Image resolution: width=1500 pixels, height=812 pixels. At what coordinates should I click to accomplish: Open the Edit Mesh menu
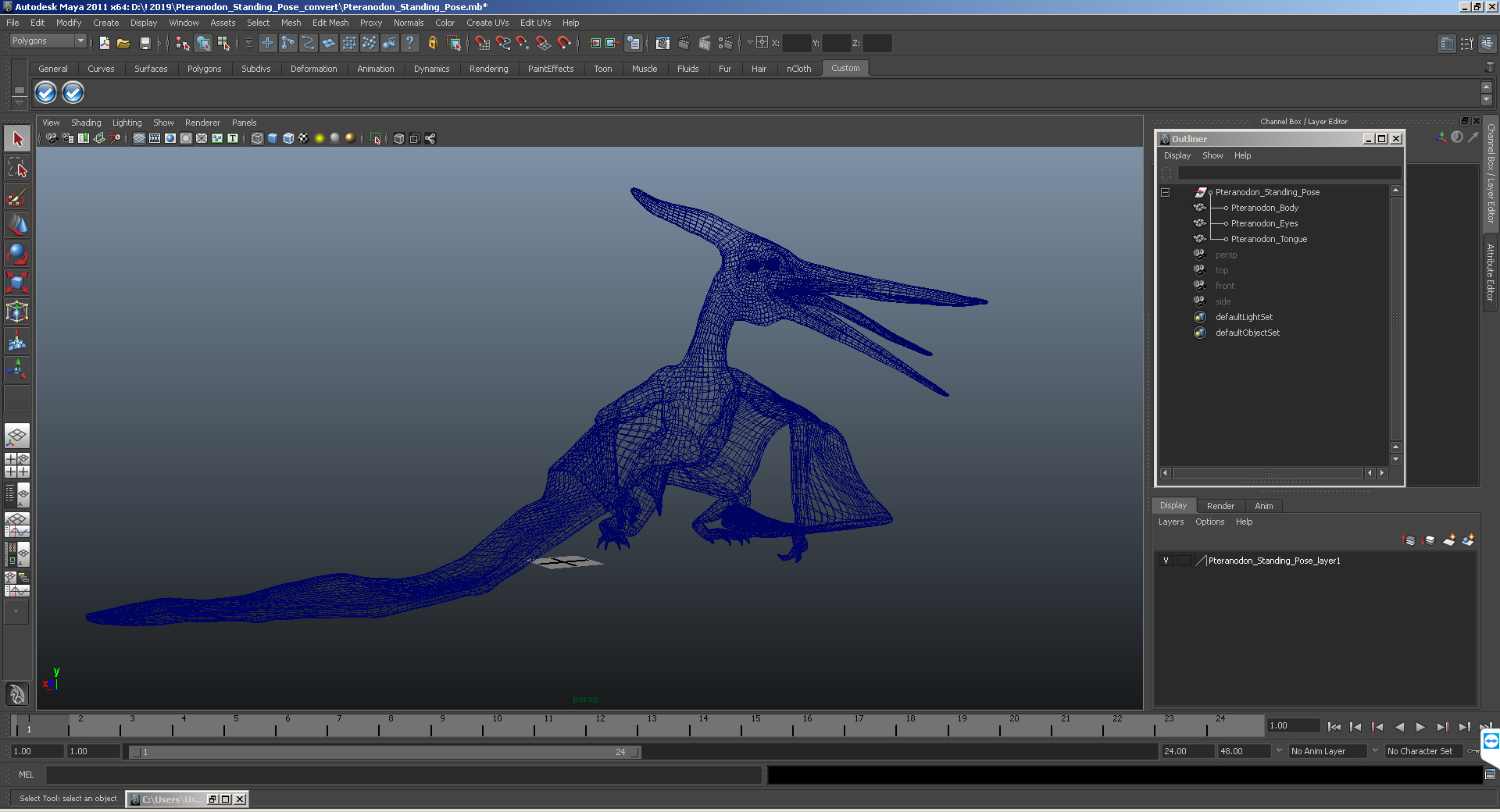[x=330, y=23]
